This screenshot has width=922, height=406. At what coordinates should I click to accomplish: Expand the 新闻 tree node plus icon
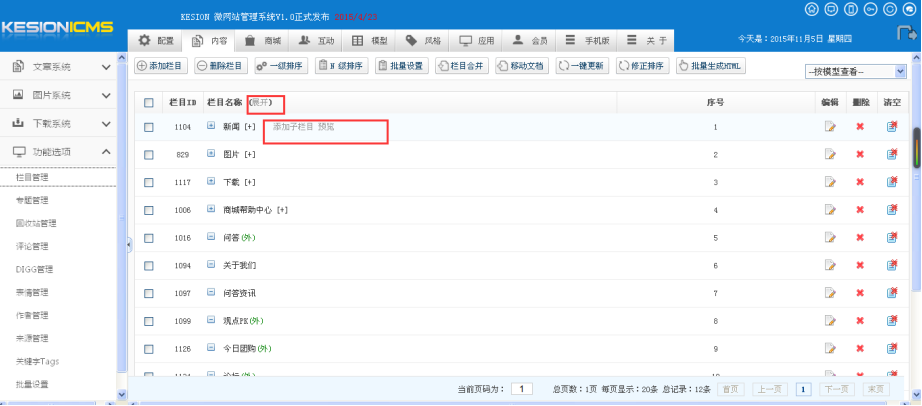pyautogui.click(x=211, y=127)
